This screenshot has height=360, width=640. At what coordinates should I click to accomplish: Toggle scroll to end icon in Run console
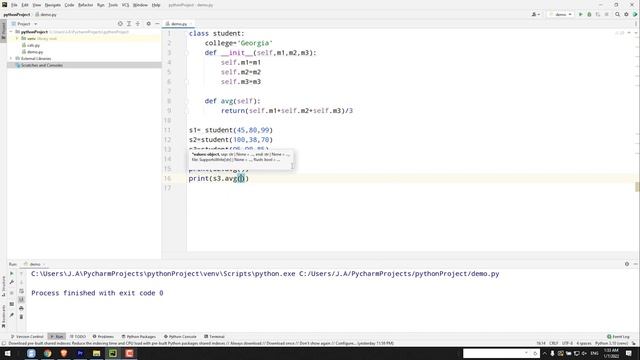(x=21, y=300)
